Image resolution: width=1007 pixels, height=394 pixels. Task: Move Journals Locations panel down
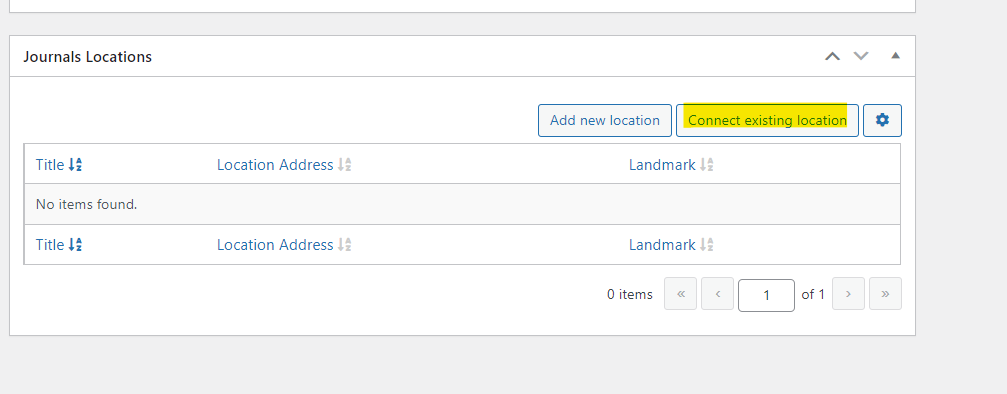[x=861, y=56]
